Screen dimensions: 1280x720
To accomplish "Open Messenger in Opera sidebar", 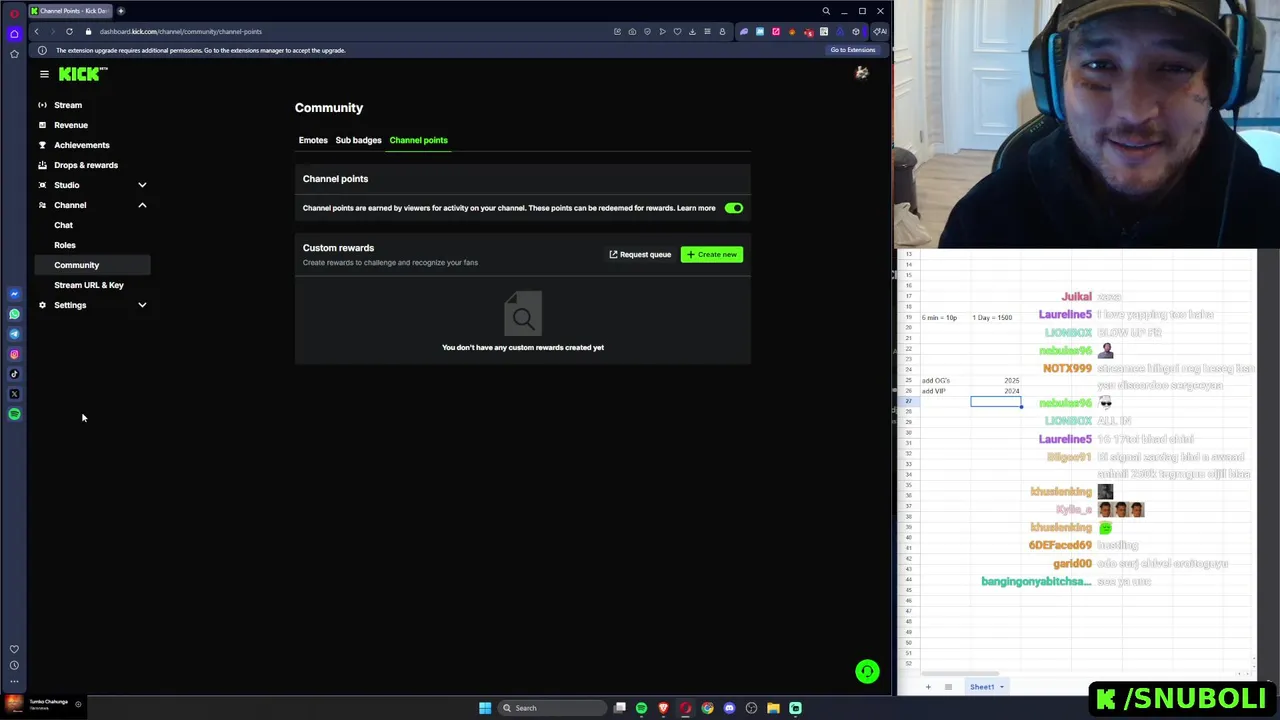I will click(x=14, y=294).
